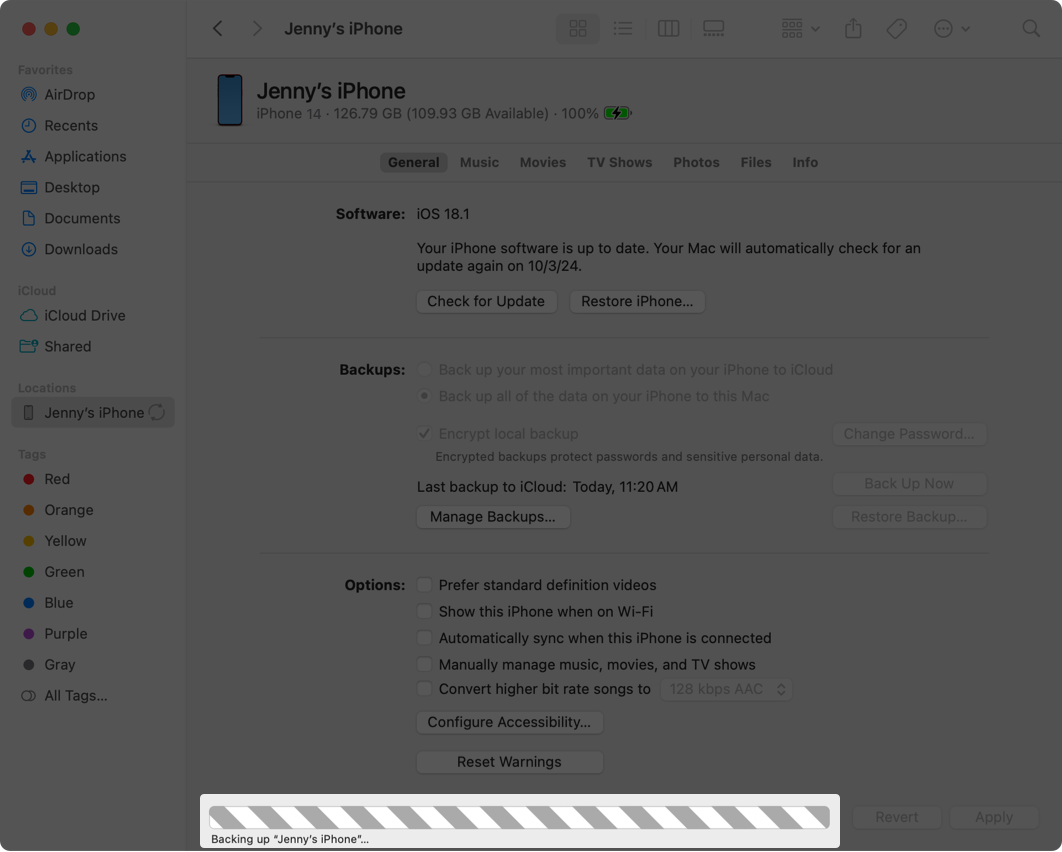This screenshot has height=852, width=1062.
Task: Select gallery view icon
Action: (x=714, y=29)
